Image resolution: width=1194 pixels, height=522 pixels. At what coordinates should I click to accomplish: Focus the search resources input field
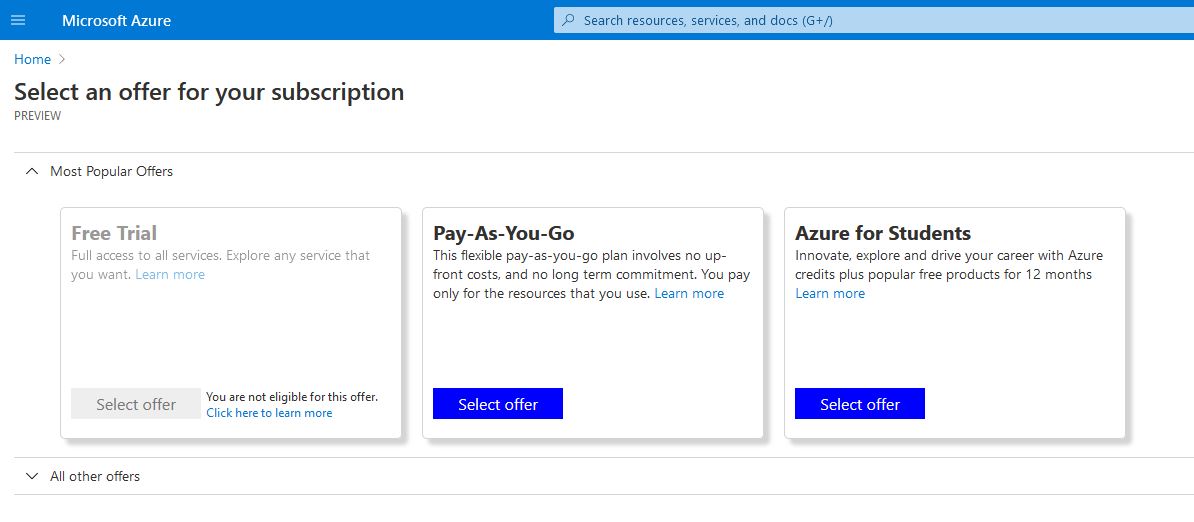tap(873, 21)
